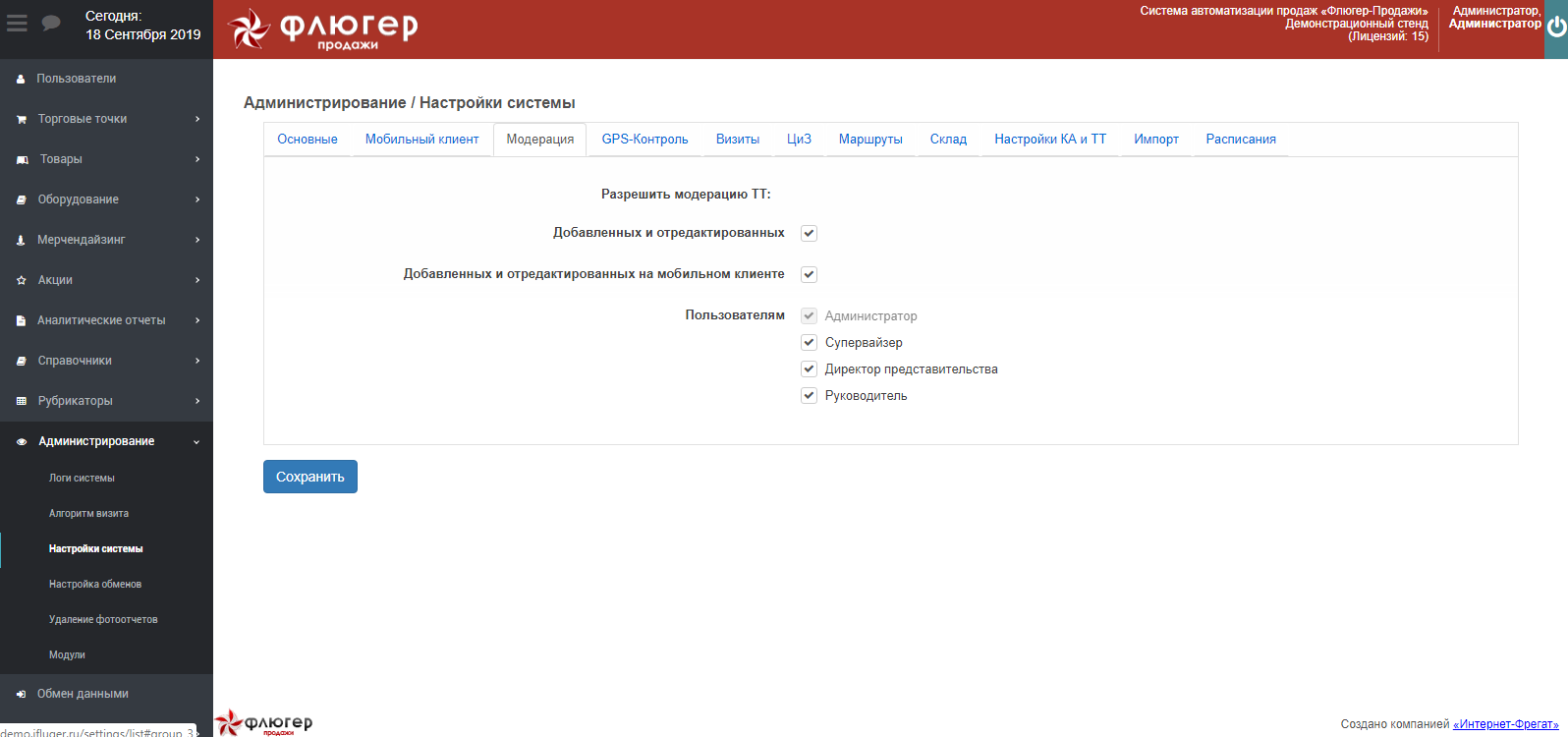Click the star icon beside Акции
The image size is (1568, 737).
(21, 280)
